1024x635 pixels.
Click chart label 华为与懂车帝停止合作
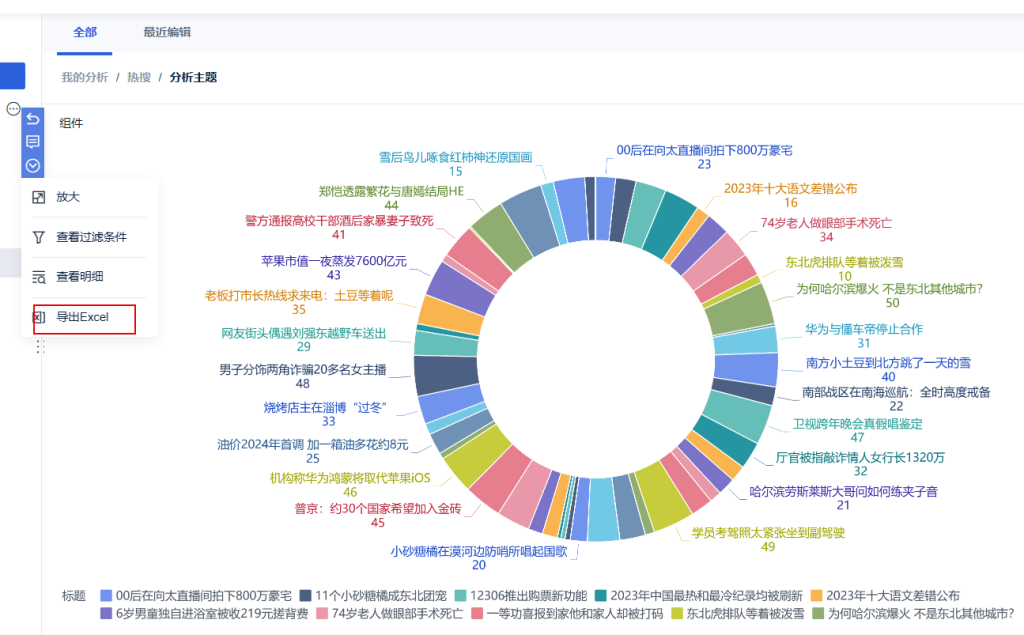coord(864,329)
